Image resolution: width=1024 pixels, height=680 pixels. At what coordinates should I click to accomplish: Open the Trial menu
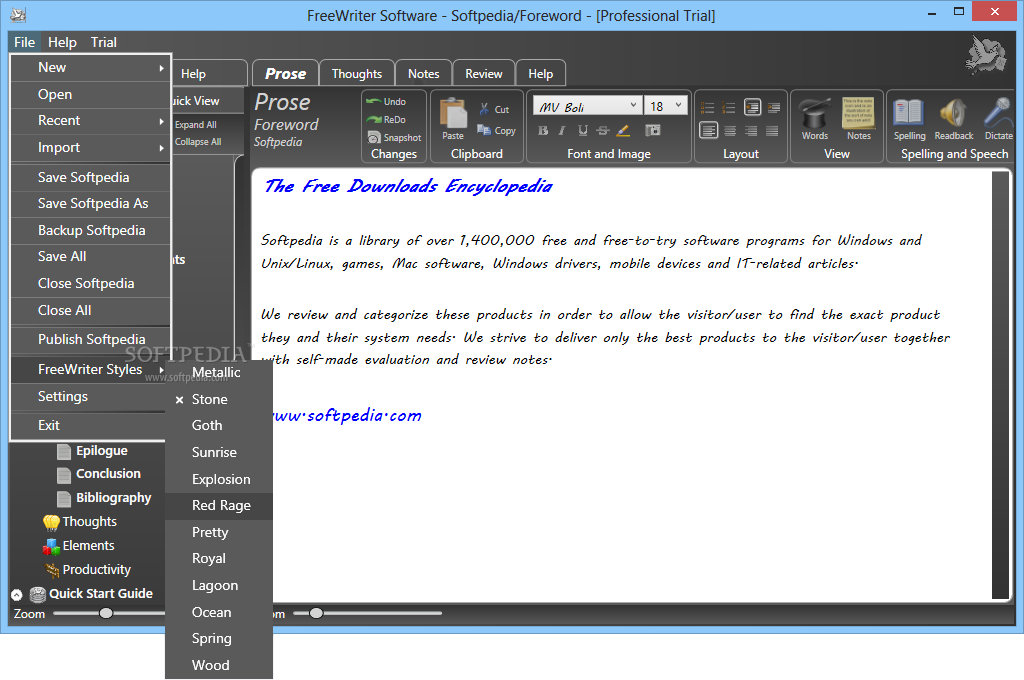click(x=103, y=42)
